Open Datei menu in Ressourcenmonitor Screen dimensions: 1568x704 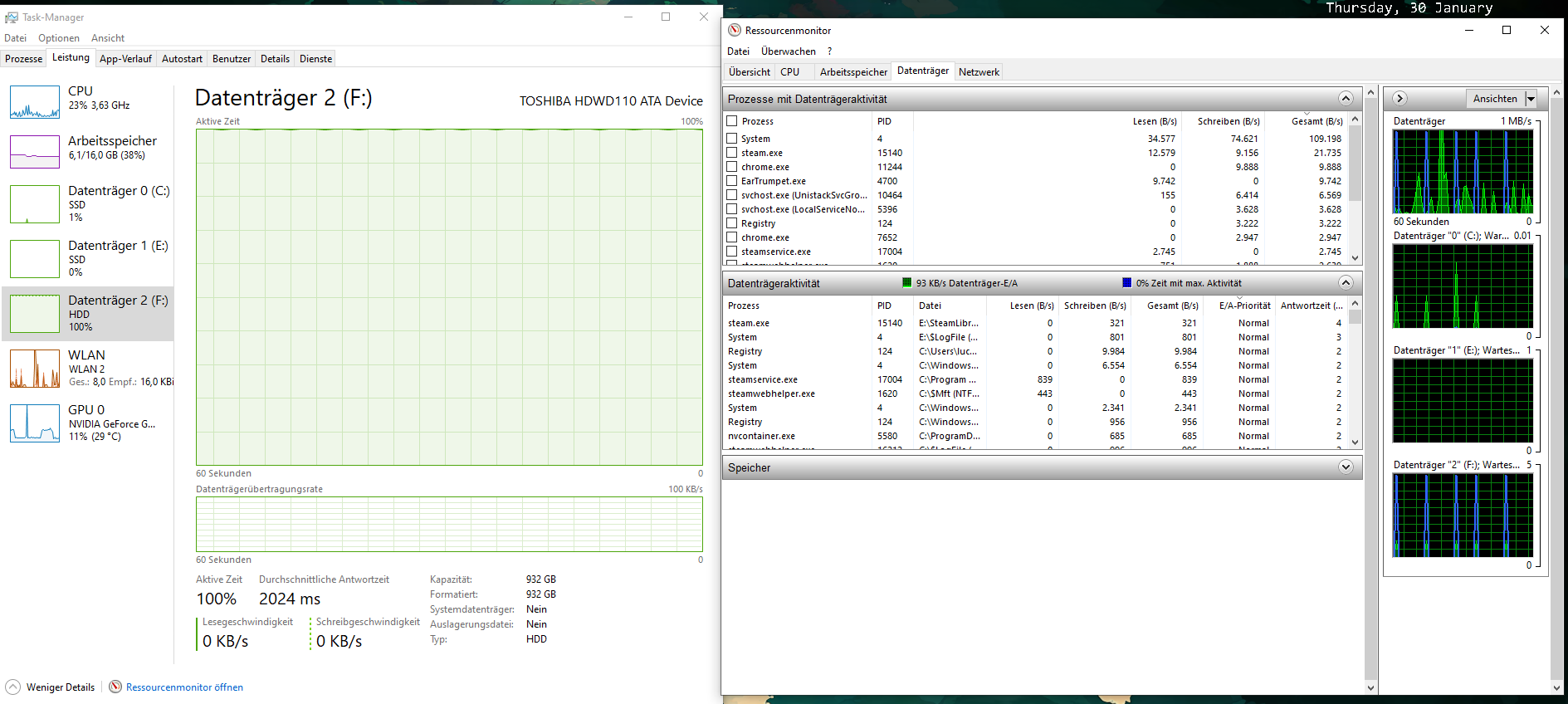[x=738, y=51]
